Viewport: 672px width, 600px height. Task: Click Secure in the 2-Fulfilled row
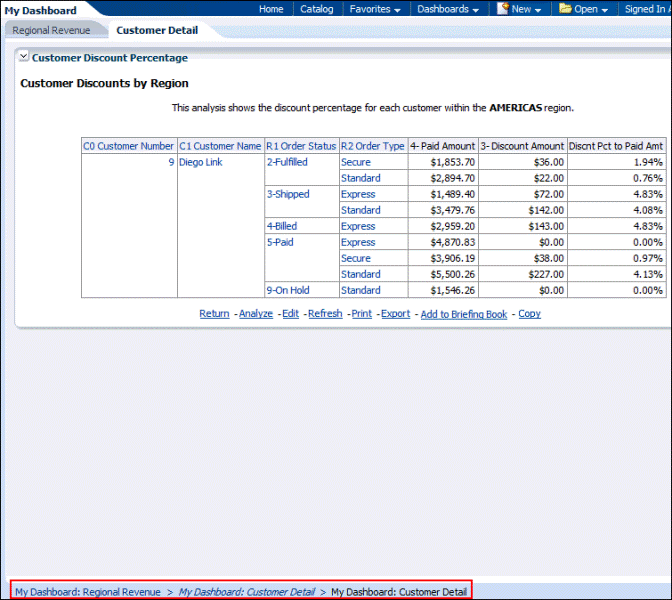click(x=356, y=162)
